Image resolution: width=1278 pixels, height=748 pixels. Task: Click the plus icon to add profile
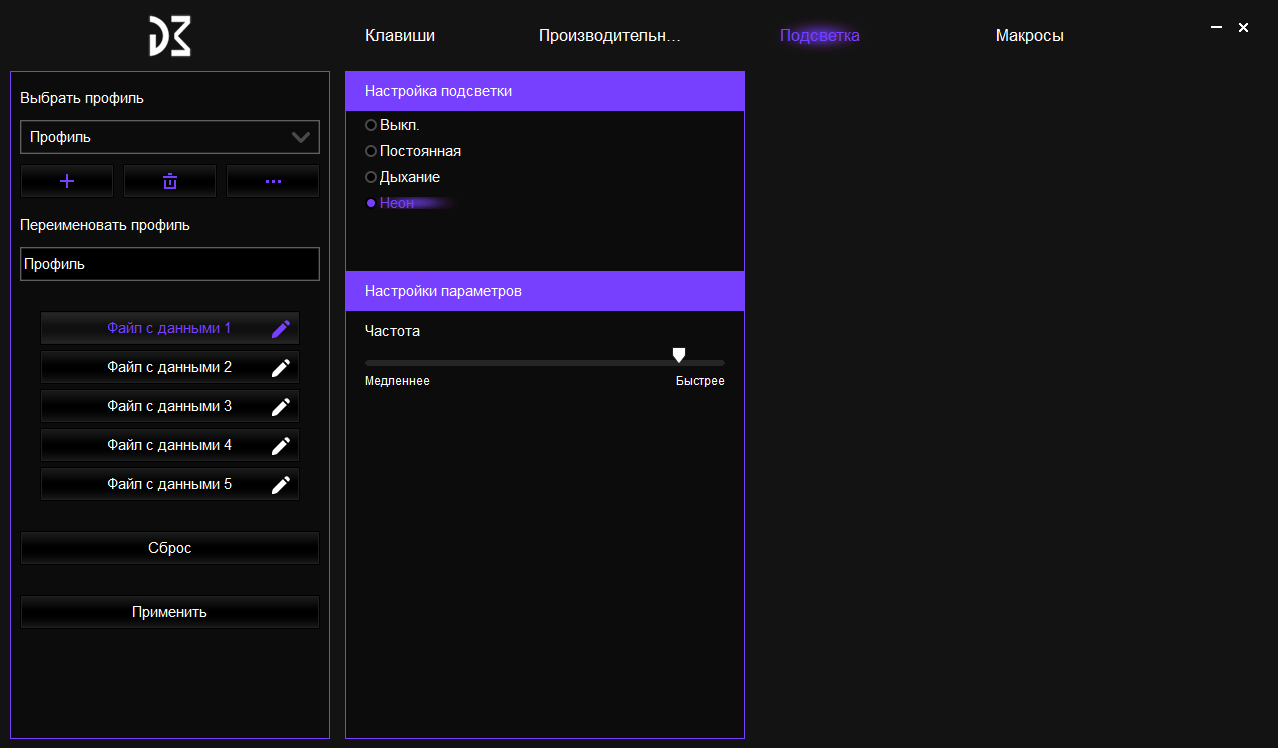tap(67, 181)
